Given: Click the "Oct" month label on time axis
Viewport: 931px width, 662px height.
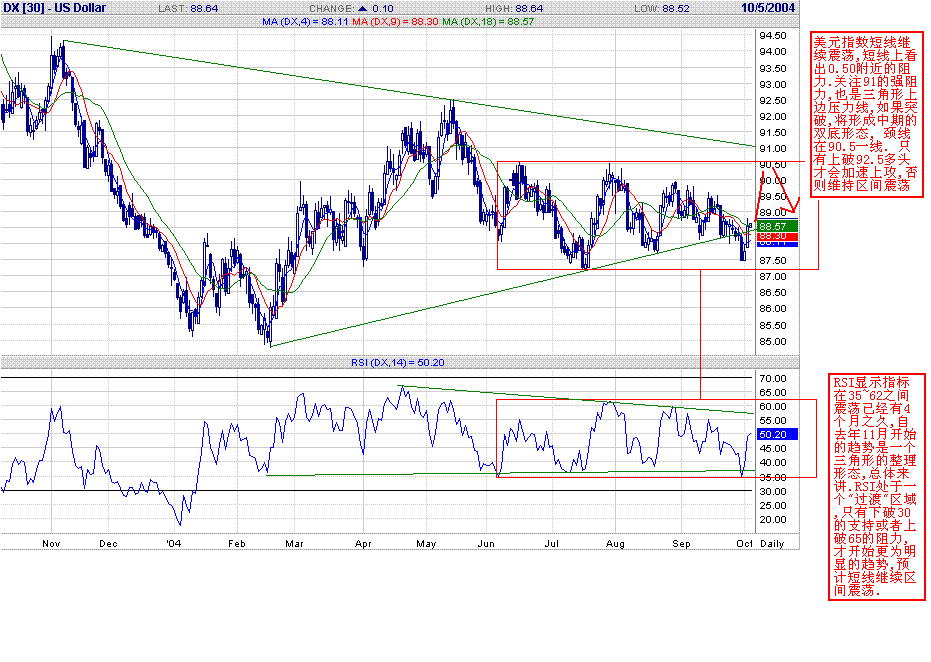Looking at the screenshot, I should [745, 543].
